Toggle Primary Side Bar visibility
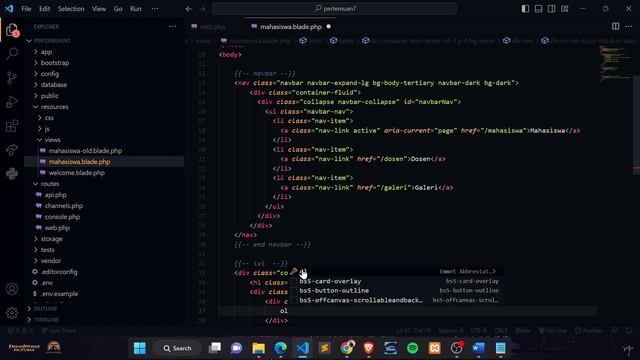This screenshot has height=360, width=640. tap(525, 9)
